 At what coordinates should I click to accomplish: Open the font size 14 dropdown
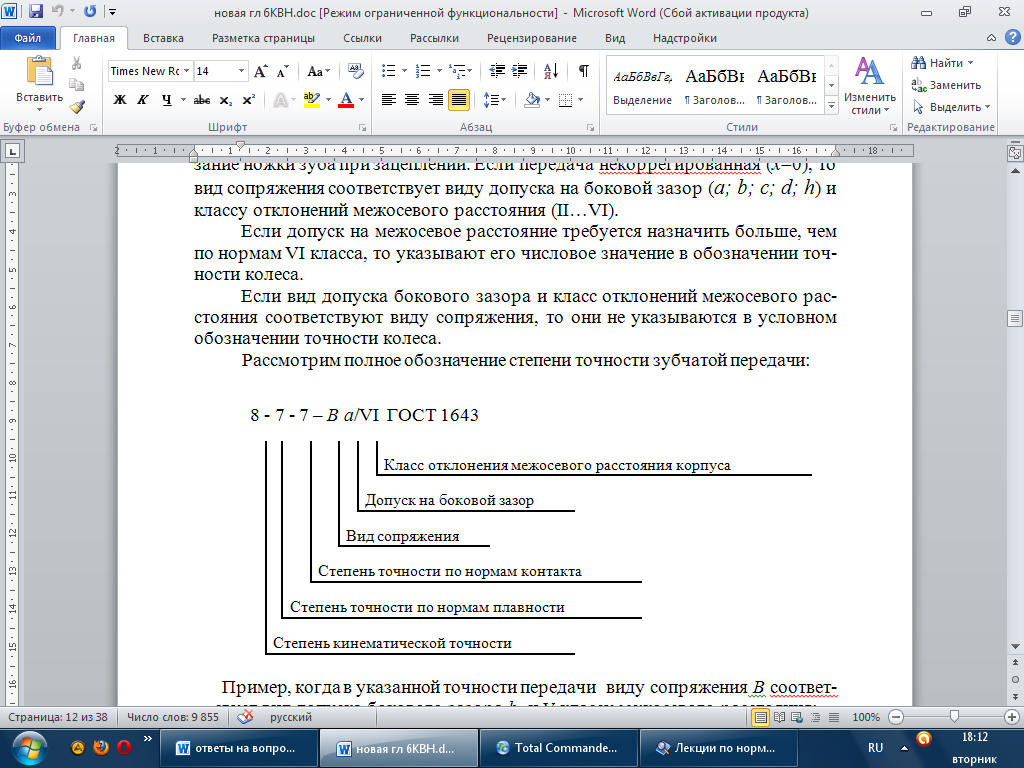click(241, 71)
